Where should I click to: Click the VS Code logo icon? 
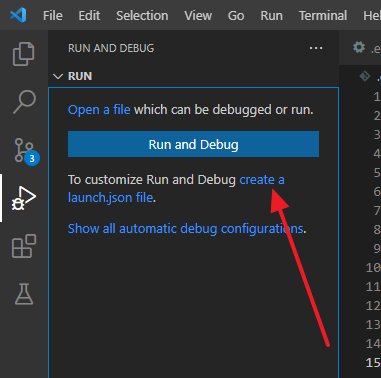pyautogui.click(x=18, y=15)
